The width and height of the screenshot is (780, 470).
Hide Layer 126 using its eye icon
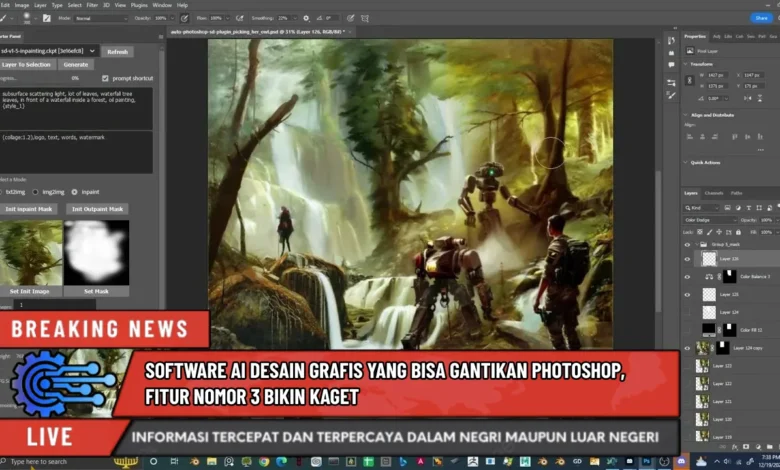click(x=687, y=259)
